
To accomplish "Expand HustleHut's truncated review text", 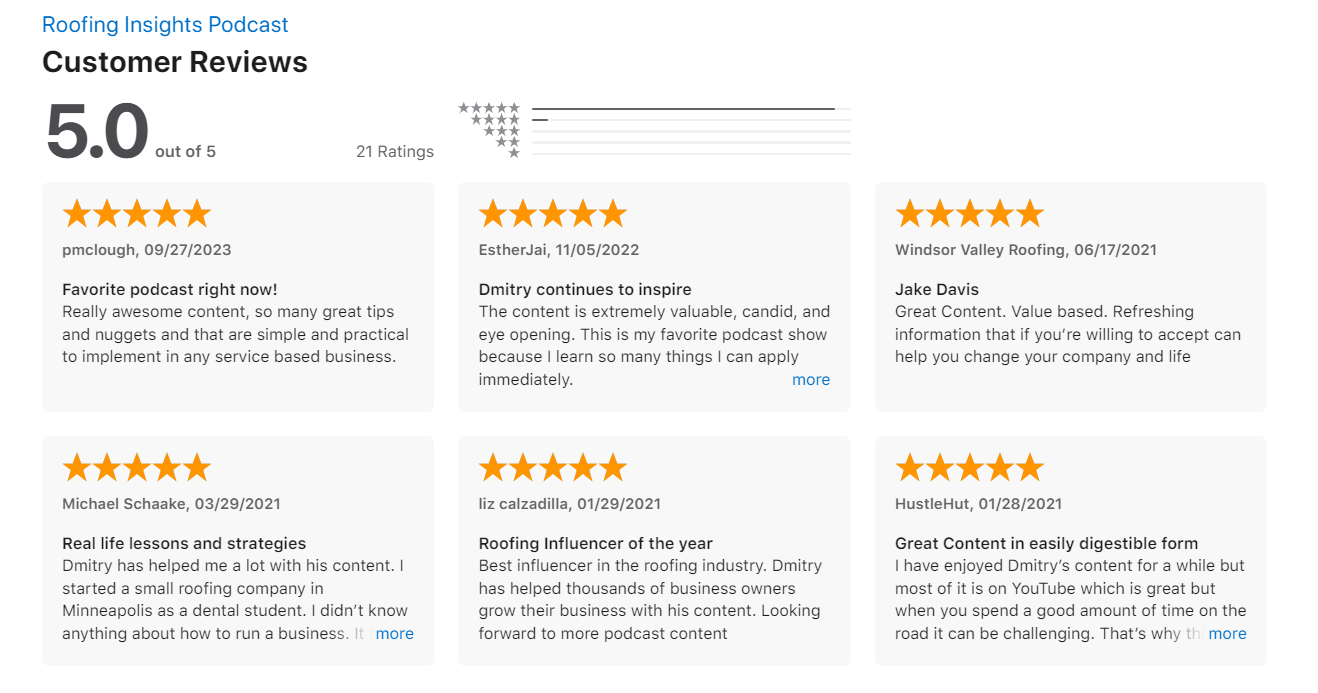I will pyautogui.click(x=1227, y=633).
